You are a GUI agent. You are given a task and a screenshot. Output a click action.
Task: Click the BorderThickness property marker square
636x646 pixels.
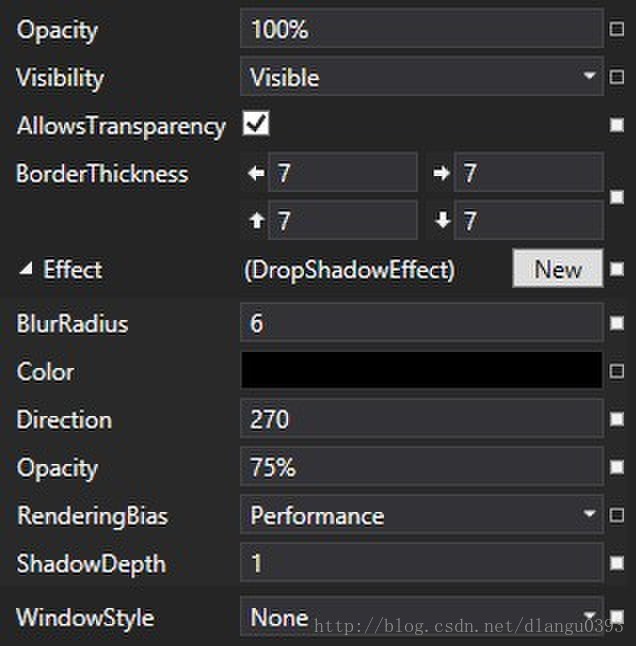616,197
